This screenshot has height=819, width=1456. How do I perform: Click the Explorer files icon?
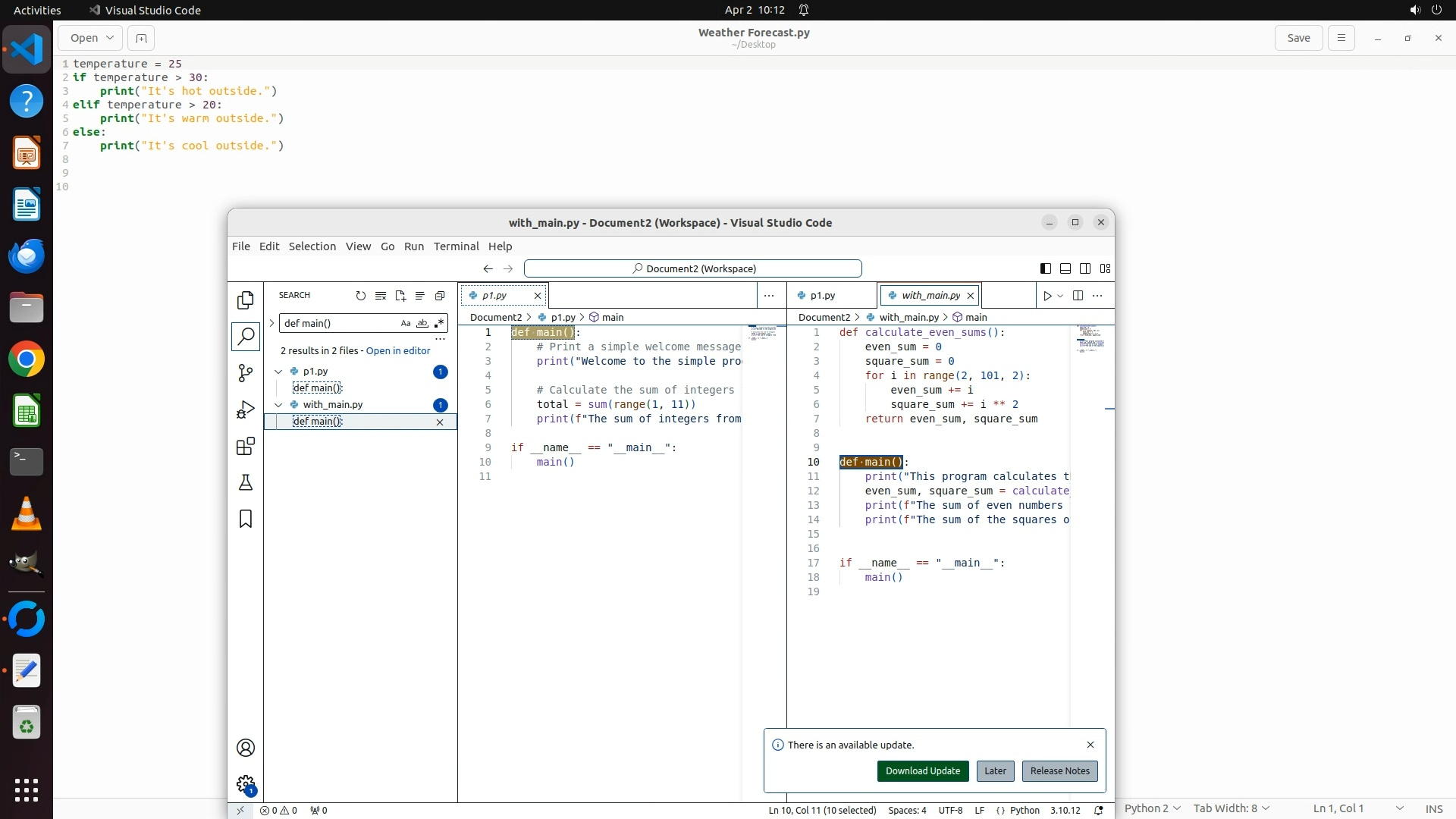point(246,300)
